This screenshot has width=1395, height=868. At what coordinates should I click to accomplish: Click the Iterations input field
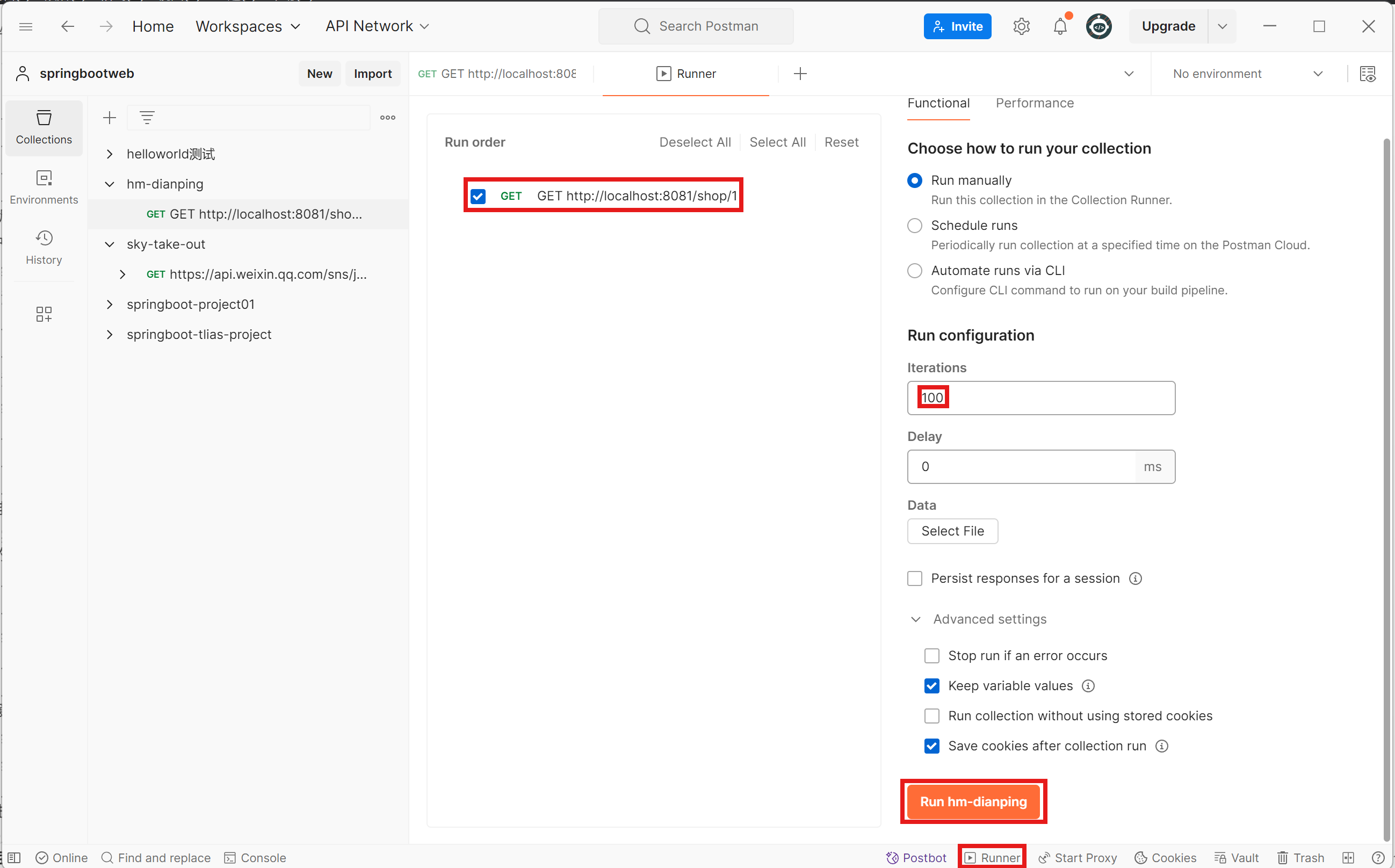click(1041, 398)
